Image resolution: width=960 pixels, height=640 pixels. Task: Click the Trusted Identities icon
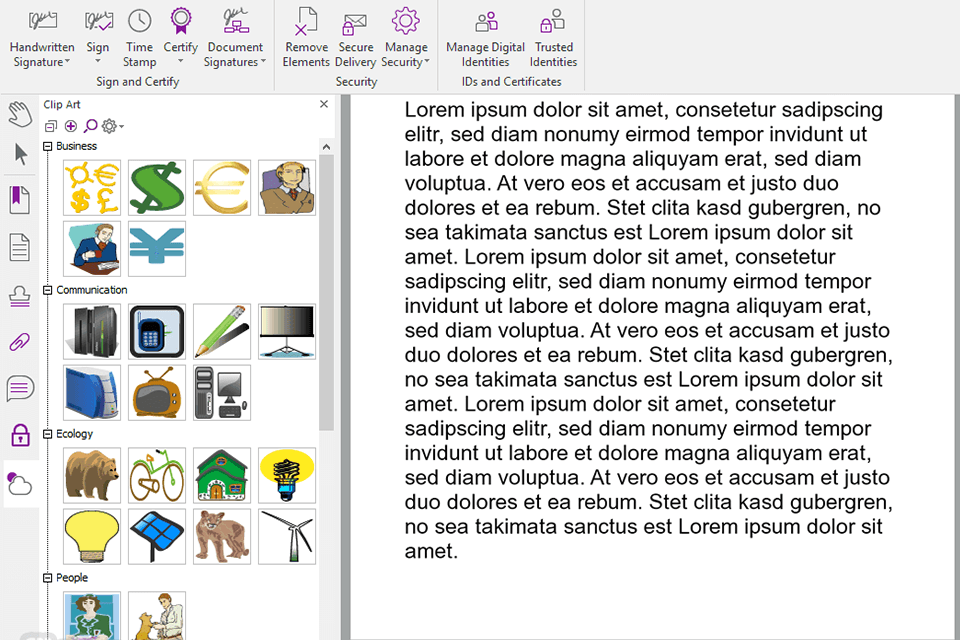click(553, 22)
